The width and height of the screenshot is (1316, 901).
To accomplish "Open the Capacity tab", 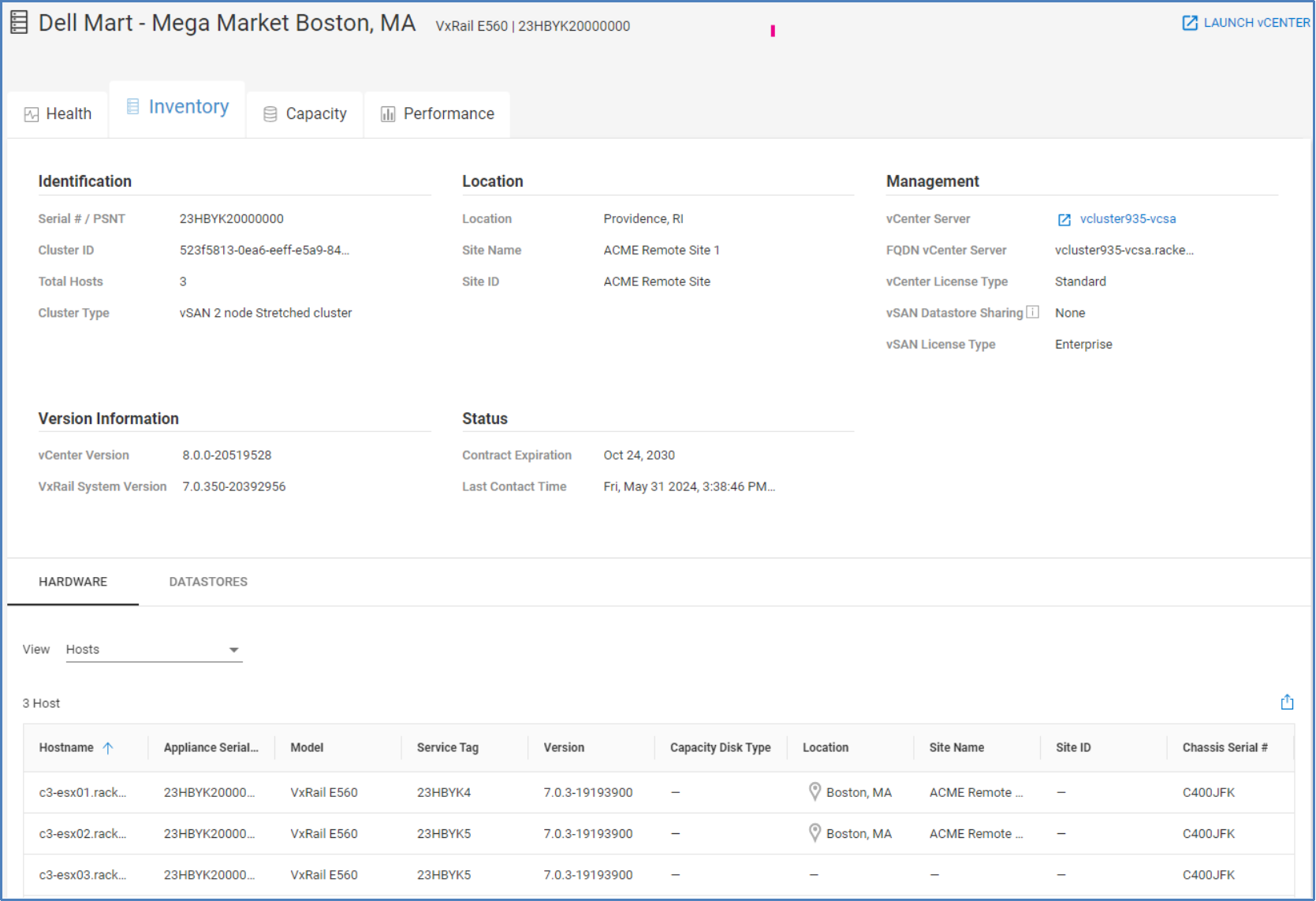I will 304,114.
